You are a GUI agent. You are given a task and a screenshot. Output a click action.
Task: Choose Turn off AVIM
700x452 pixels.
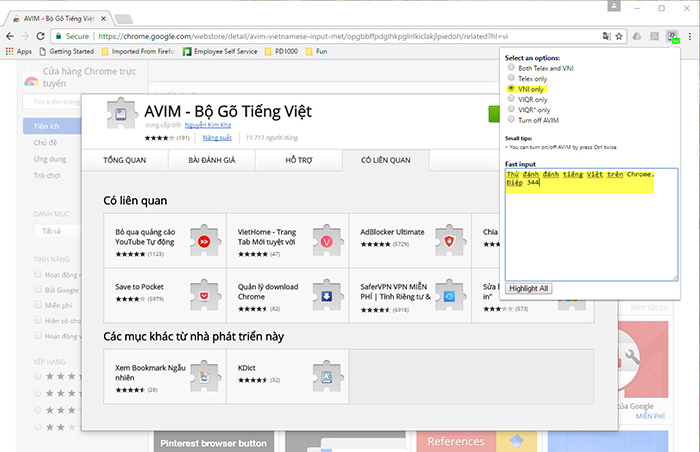511,119
